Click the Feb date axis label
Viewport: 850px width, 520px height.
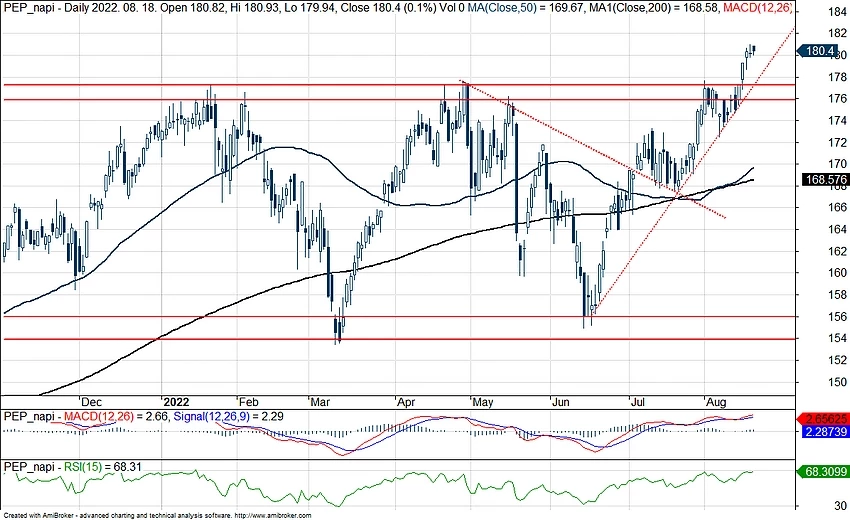coord(249,402)
